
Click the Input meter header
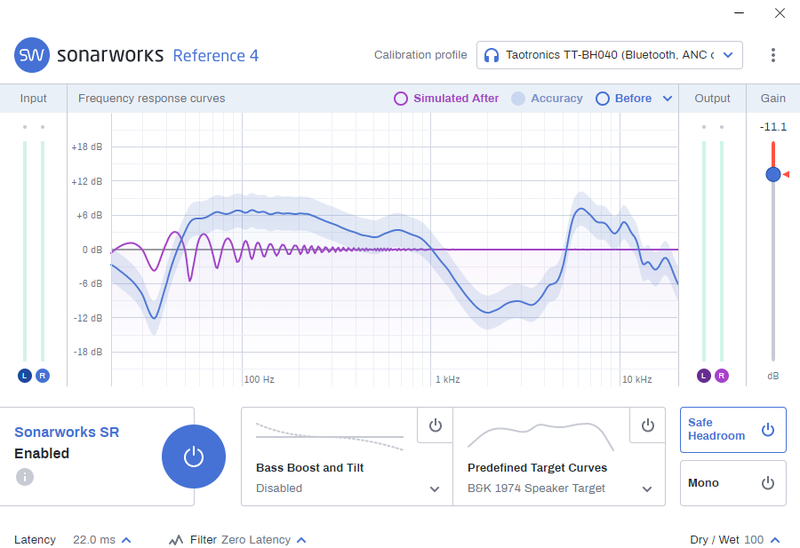33,98
